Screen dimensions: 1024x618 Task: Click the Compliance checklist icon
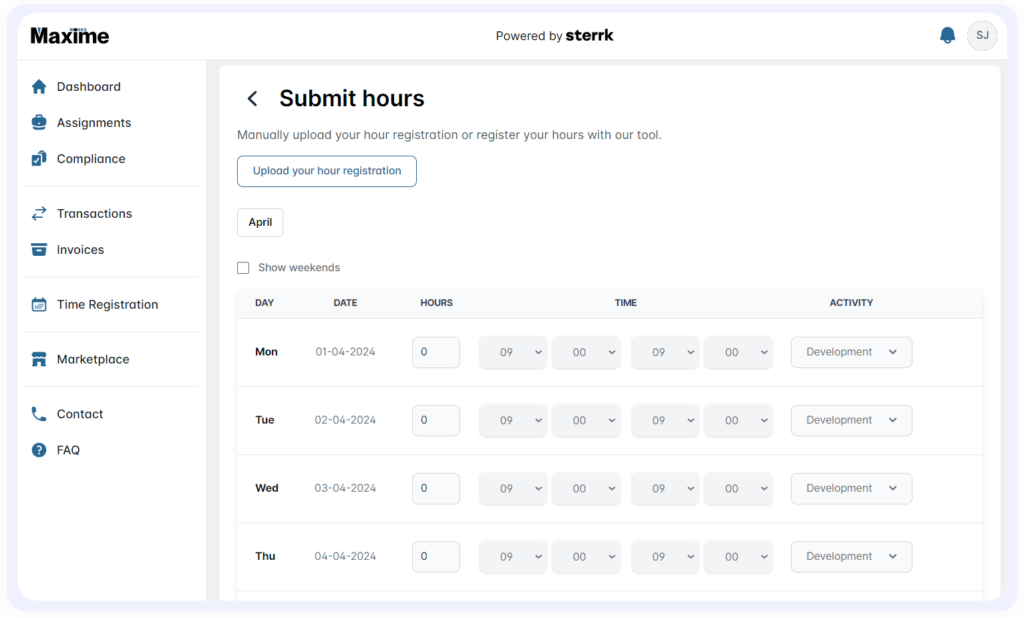39,159
